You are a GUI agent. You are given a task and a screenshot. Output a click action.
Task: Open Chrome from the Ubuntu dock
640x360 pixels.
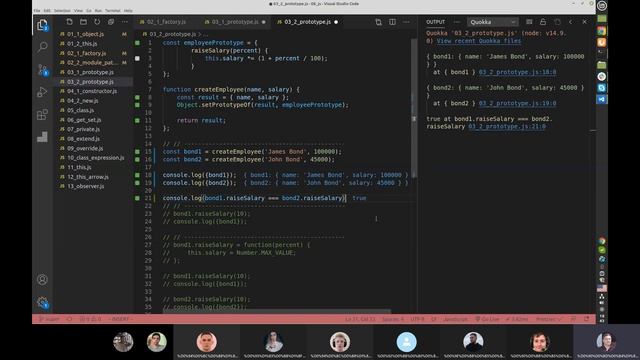click(x=602, y=31)
